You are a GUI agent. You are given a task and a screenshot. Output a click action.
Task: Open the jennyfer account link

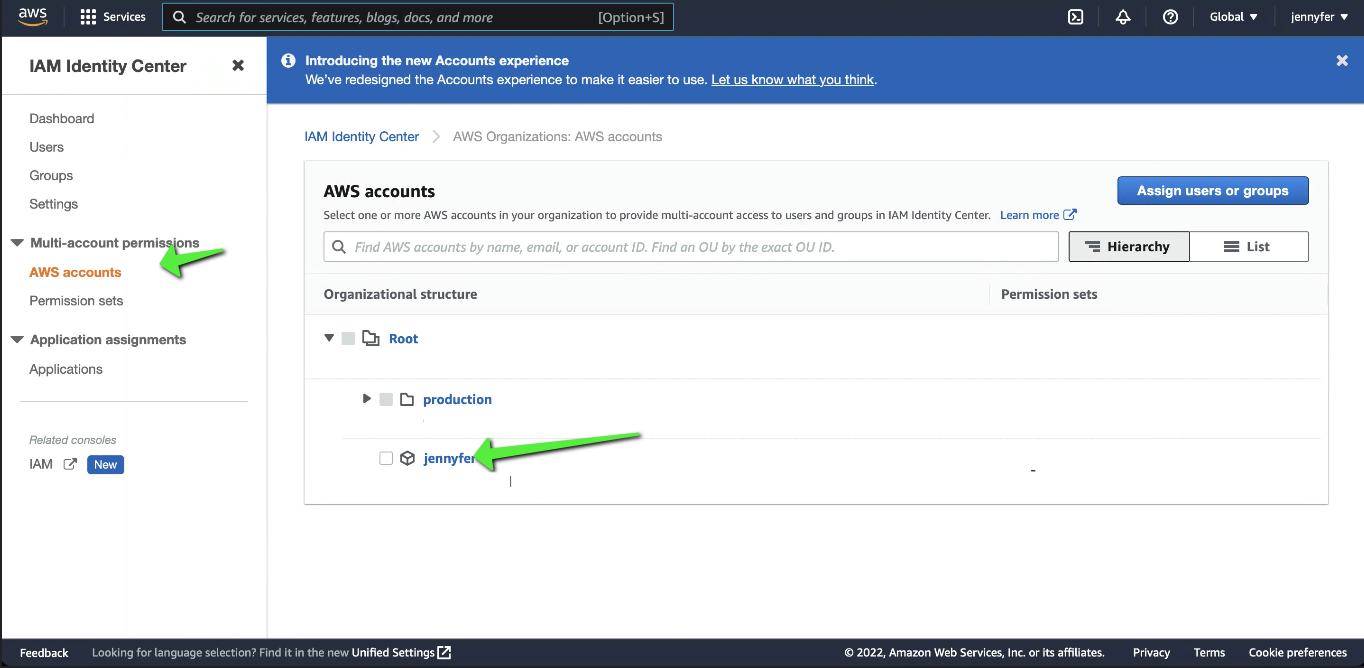pyautogui.click(x=450, y=459)
